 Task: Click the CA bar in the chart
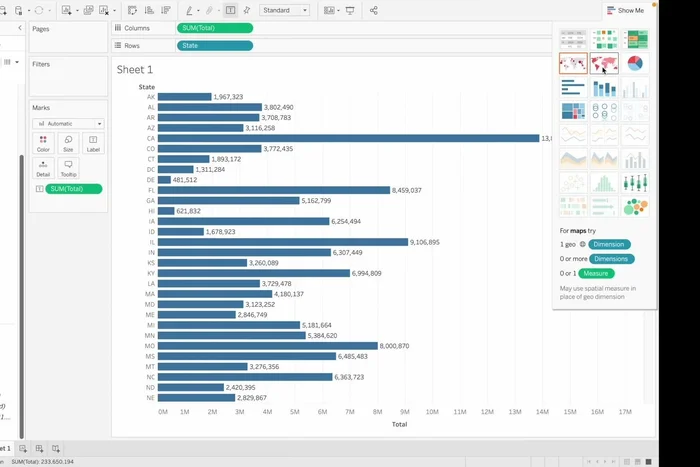tap(348, 138)
